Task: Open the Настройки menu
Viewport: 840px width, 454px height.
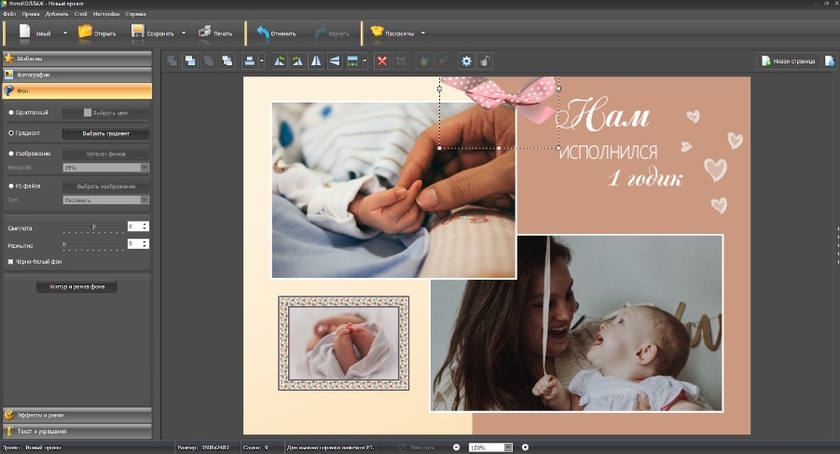Action: click(x=105, y=15)
